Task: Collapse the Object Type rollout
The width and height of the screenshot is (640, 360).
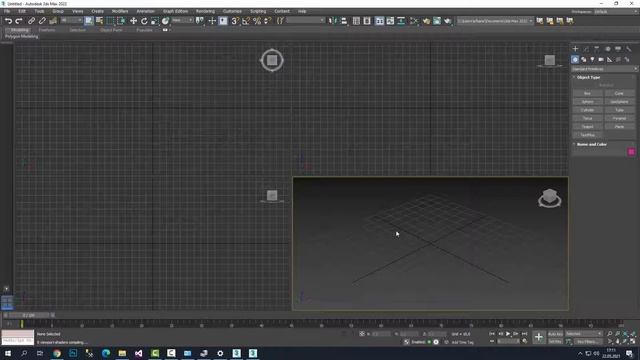Action: point(589,77)
